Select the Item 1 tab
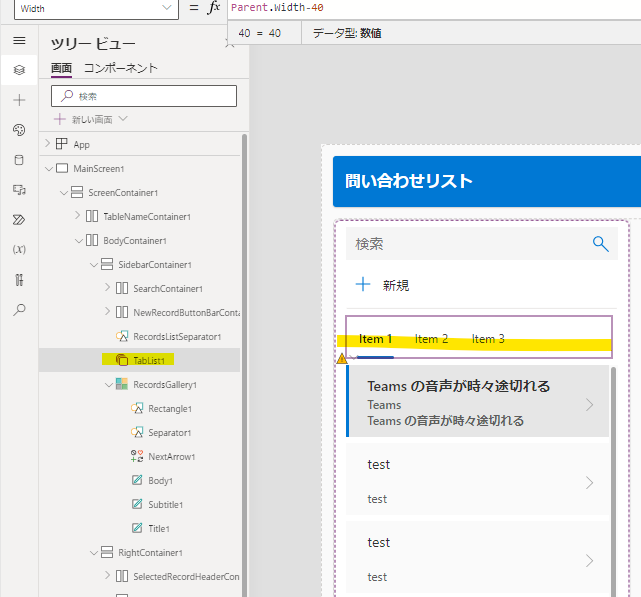This screenshot has height=597, width=641. pos(375,339)
